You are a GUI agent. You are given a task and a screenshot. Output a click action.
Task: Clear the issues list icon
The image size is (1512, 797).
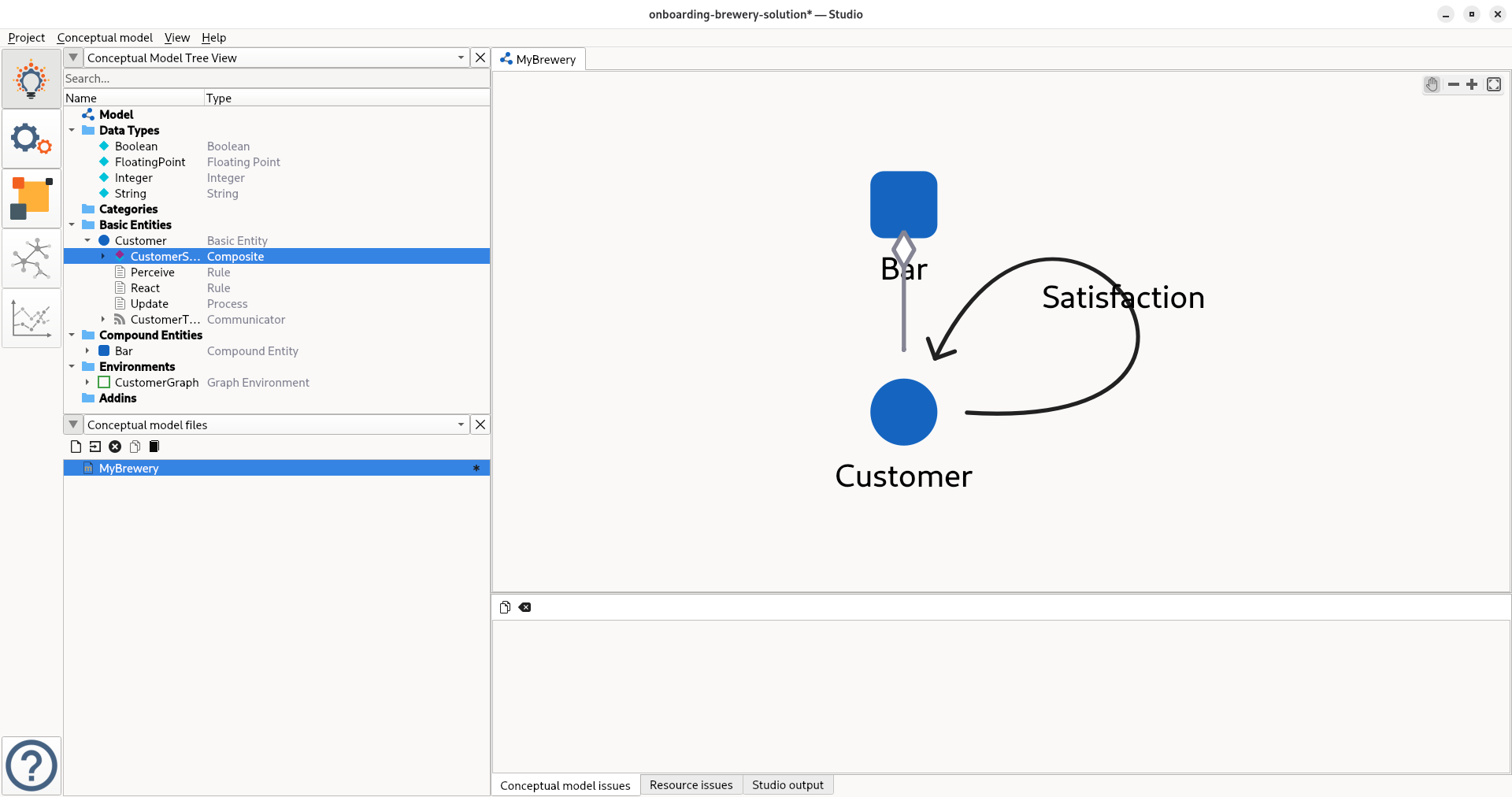(525, 607)
